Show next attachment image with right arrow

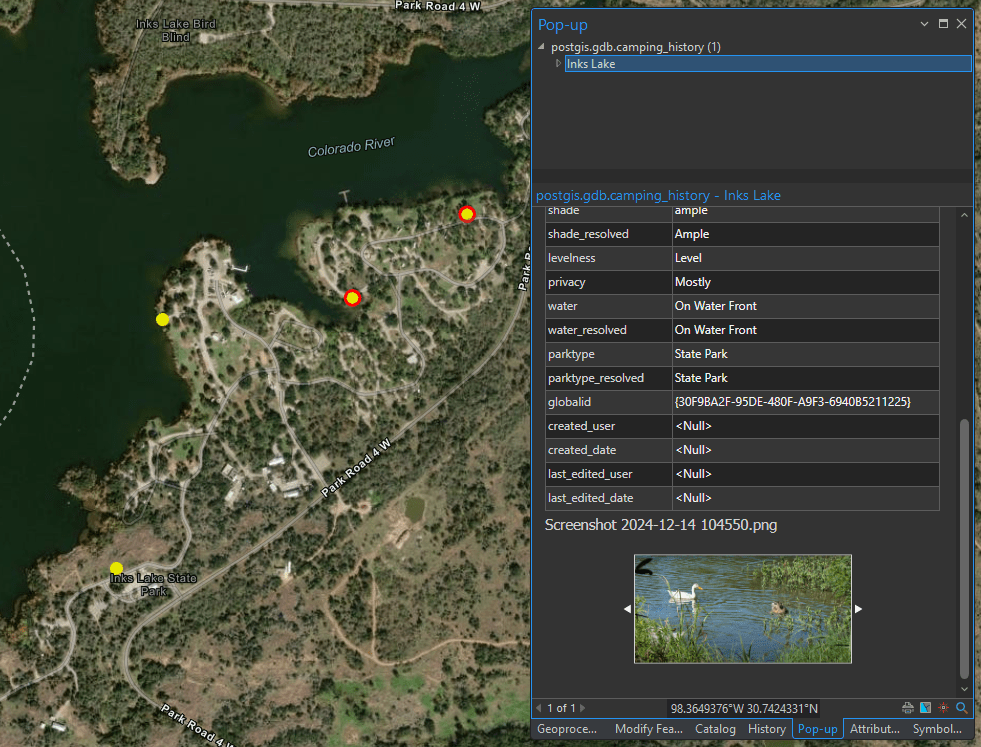tap(858, 609)
